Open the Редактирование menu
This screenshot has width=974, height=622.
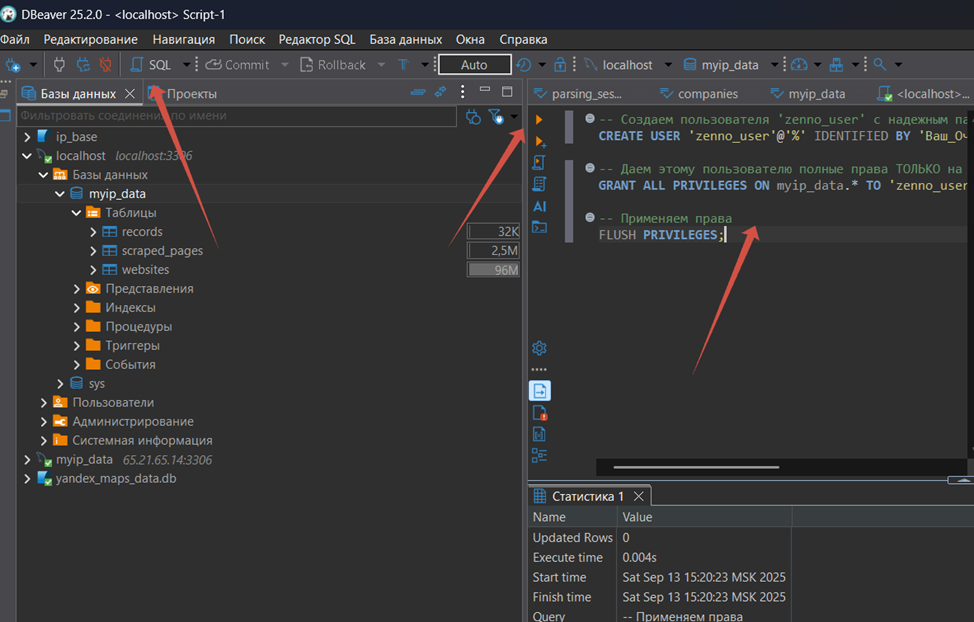click(91, 39)
